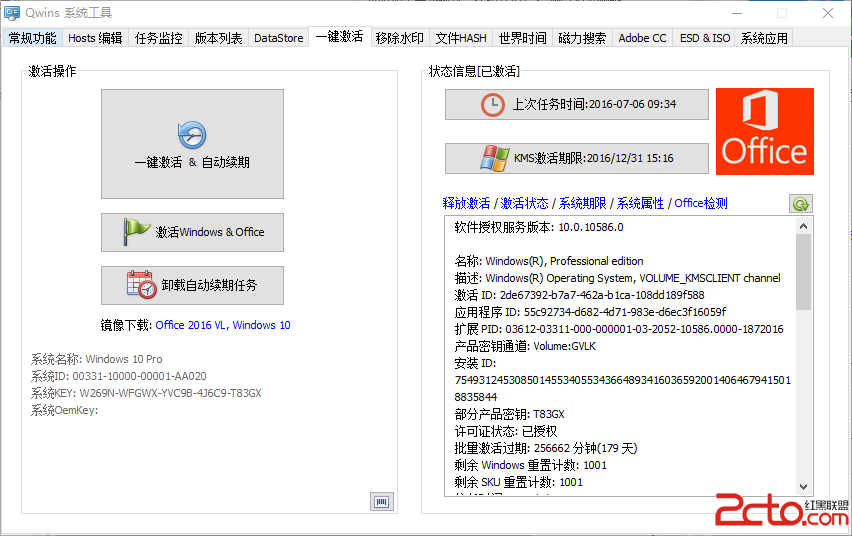Open the 文件HASH tab
This screenshot has width=852, height=536.
coord(460,38)
